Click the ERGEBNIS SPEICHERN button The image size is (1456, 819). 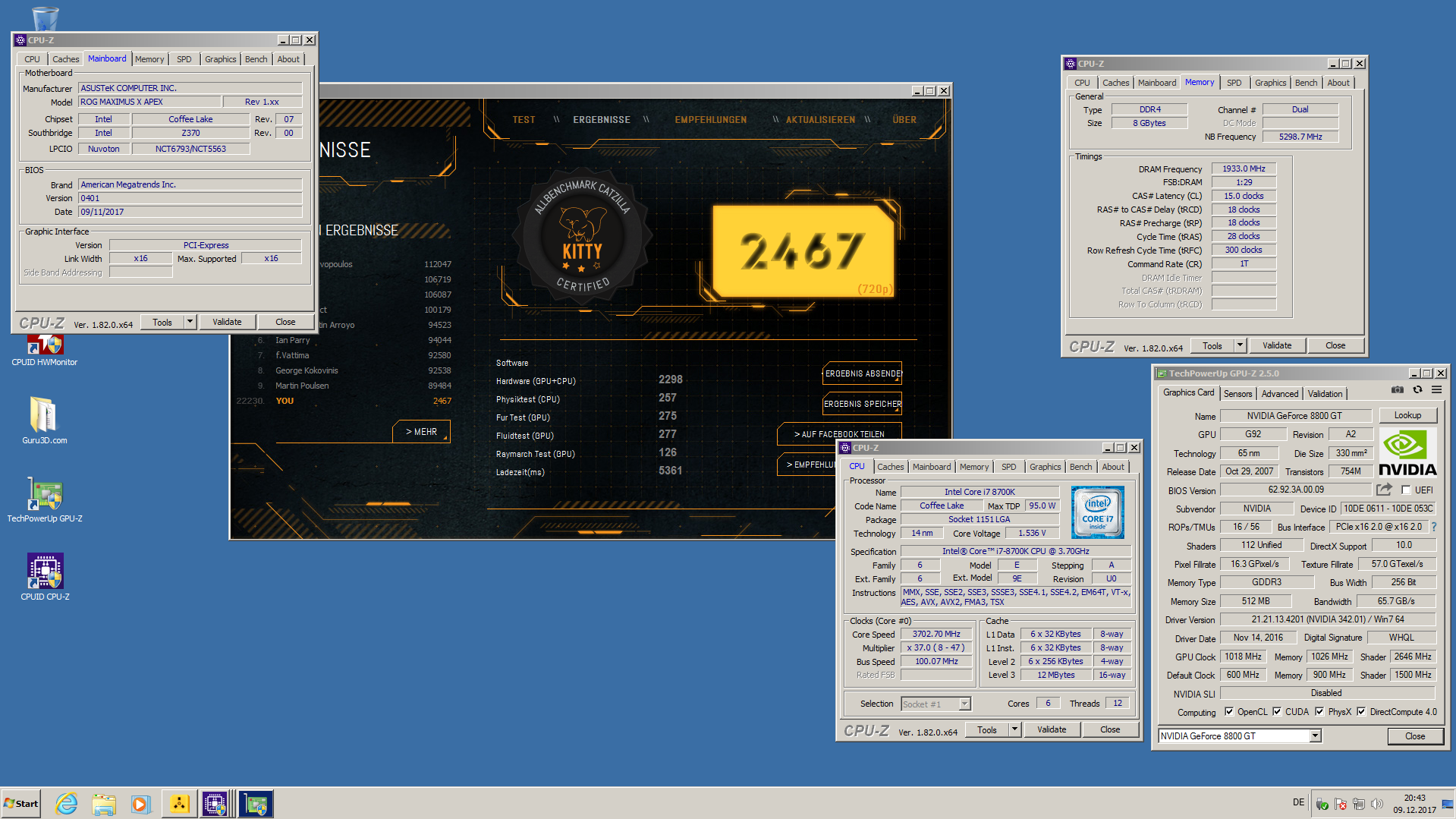tap(862, 404)
